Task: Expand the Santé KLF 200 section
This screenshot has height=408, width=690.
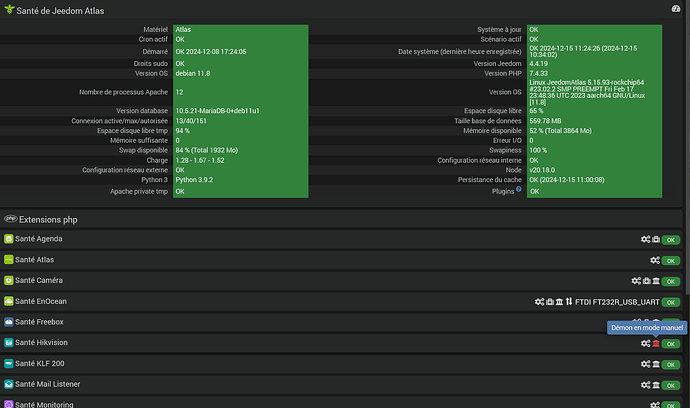Action: [x=40, y=364]
